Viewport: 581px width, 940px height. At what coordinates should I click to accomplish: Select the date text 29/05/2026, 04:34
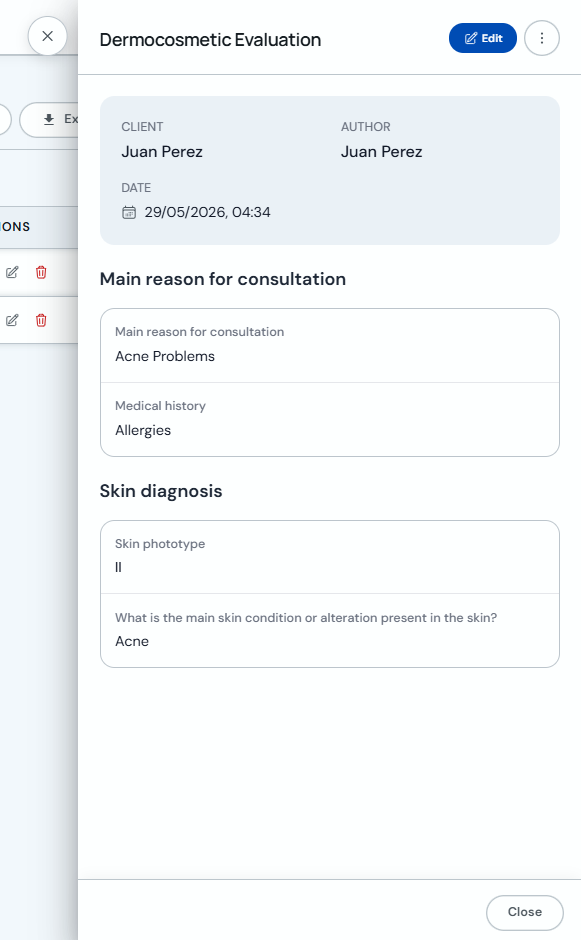tap(207, 212)
